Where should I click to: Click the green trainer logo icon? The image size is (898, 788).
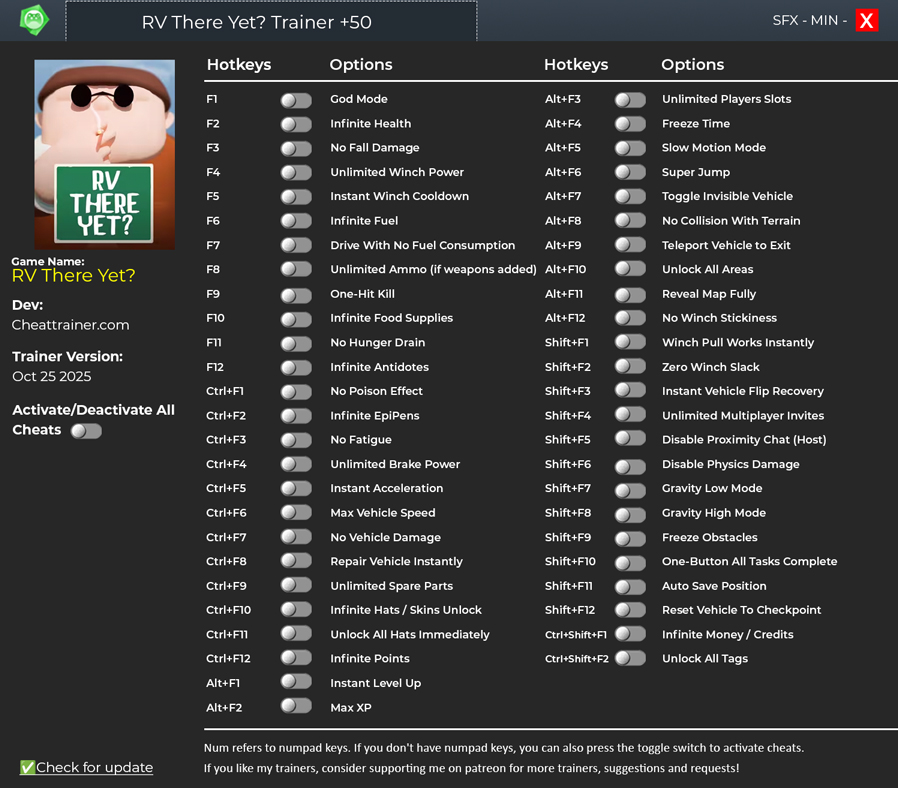pyautogui.click(x=34, y=20)
